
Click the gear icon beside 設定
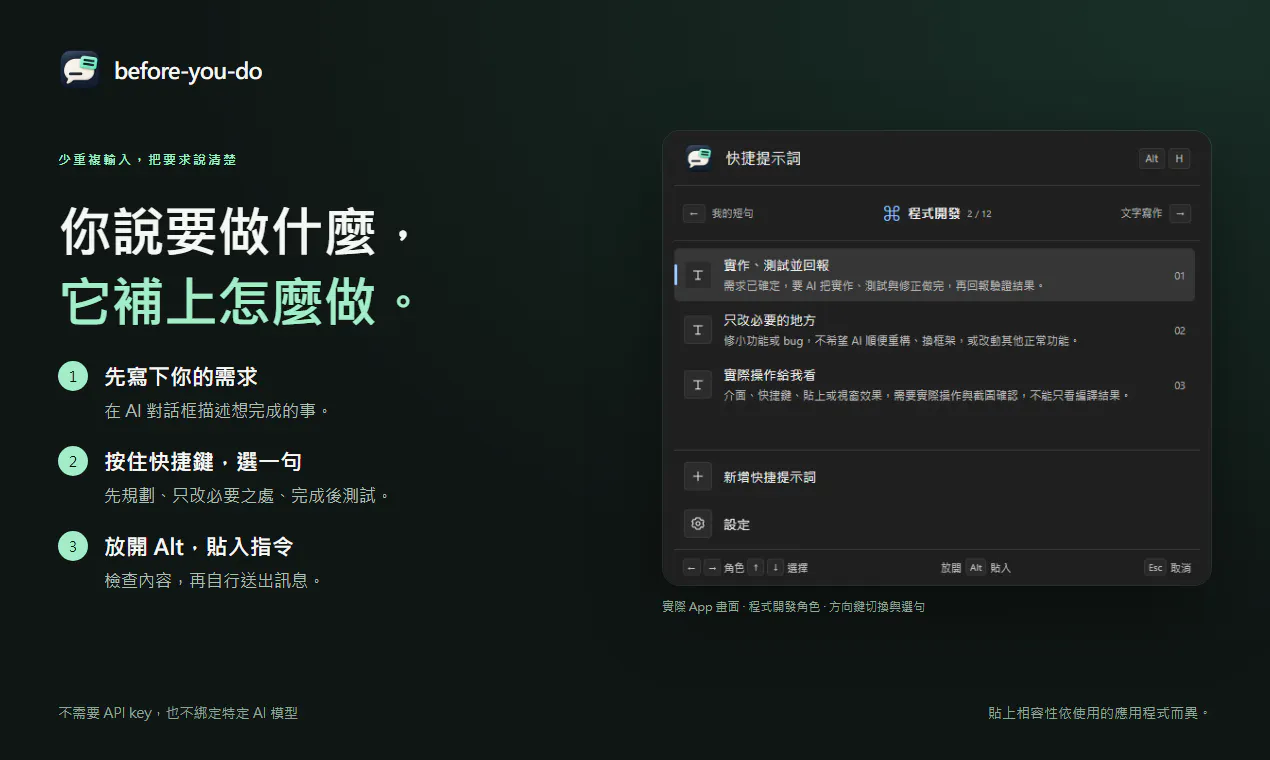(x=698, y=524)
